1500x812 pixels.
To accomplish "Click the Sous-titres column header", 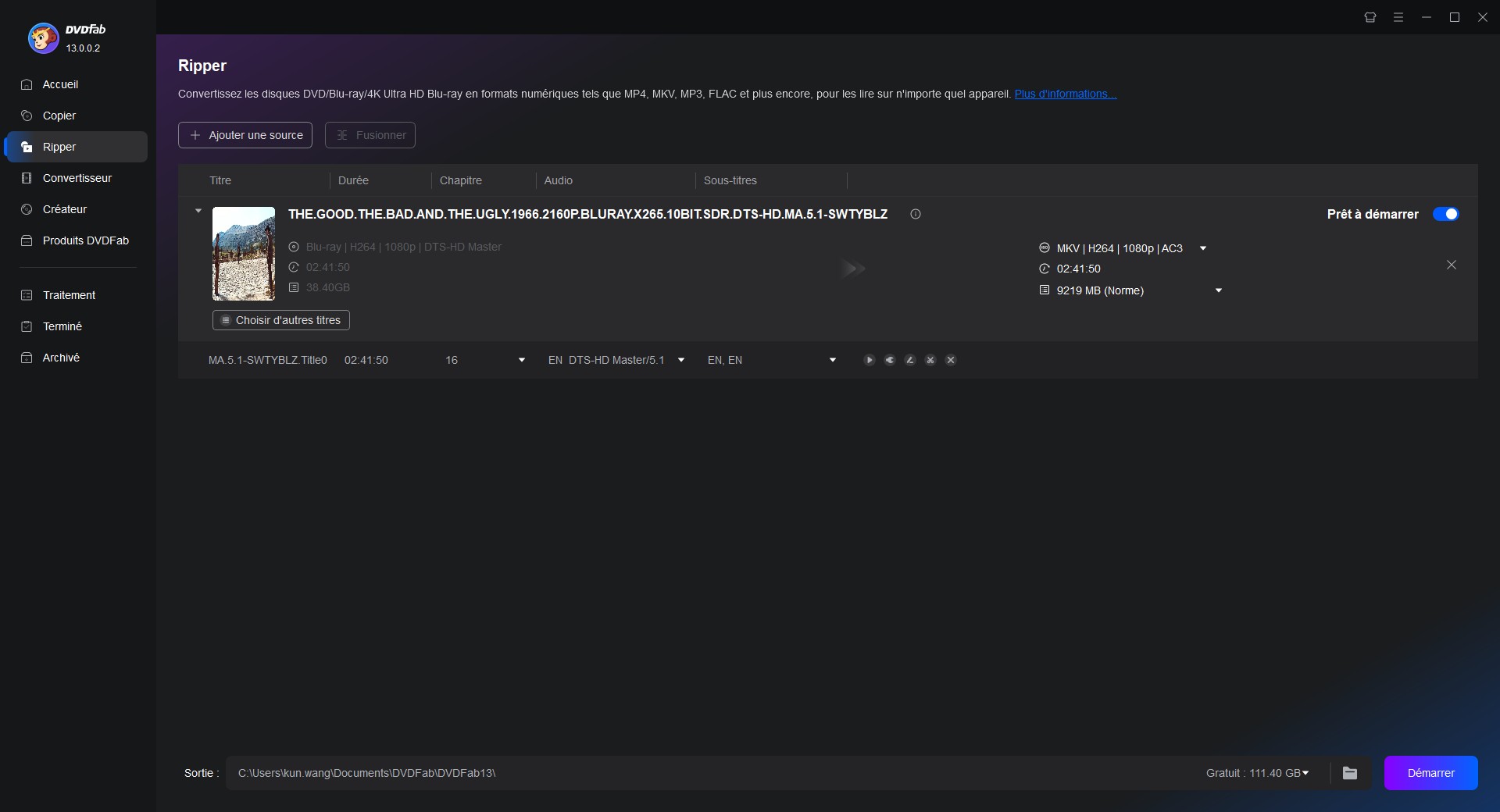I will (730, 180).
